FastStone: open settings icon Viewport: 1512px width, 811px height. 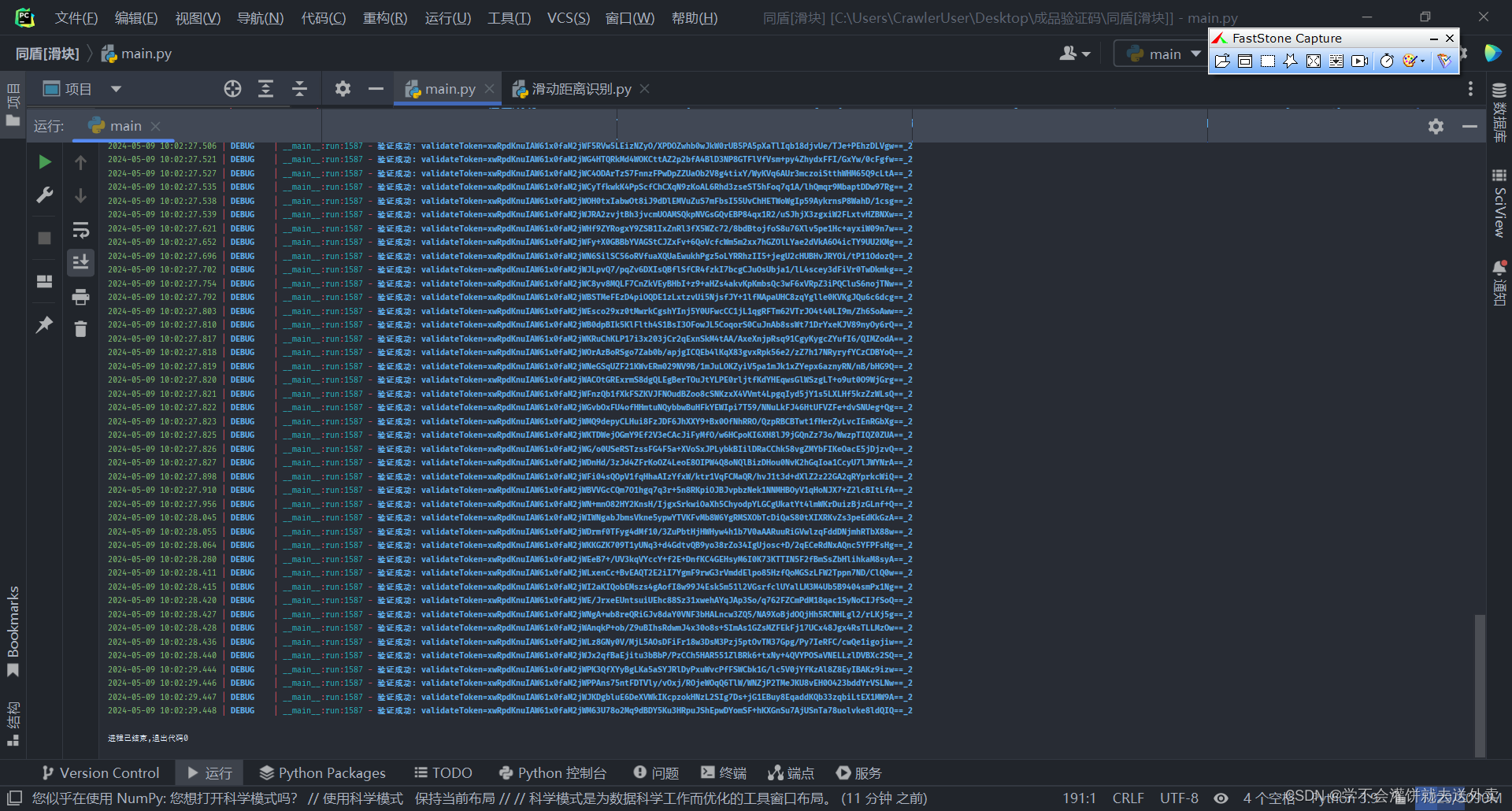pyautogui.click(x=1444, y=61)
